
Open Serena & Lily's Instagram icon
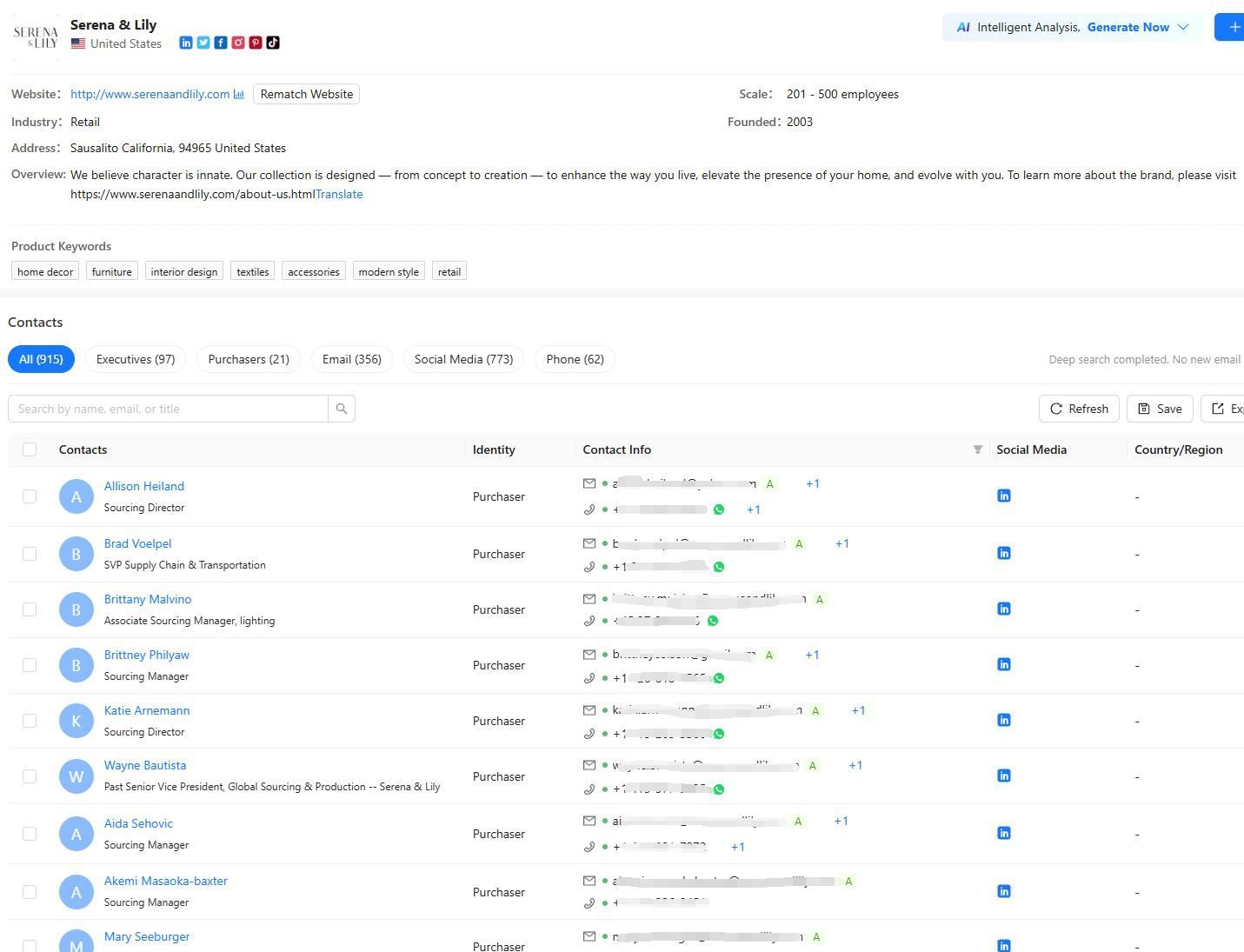click(238, 43)
